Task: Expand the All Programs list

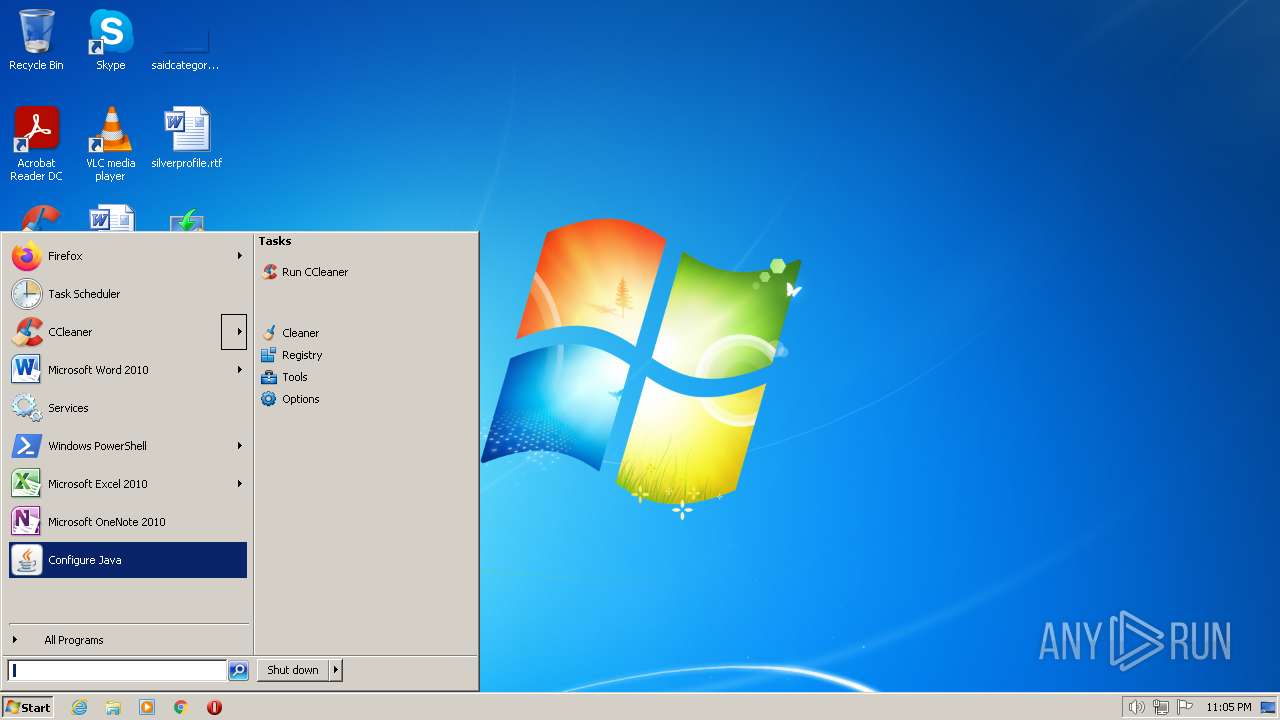Action: point(128,640)
